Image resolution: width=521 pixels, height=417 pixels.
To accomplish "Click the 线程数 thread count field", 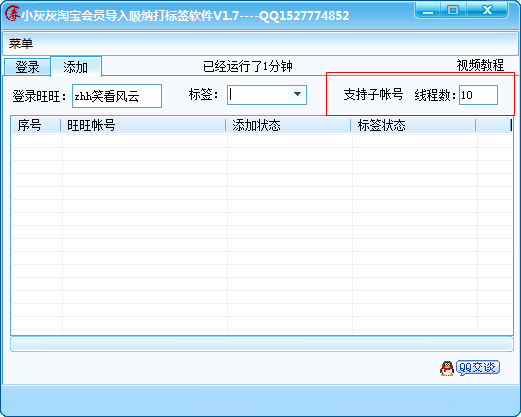I will point(478,95).
